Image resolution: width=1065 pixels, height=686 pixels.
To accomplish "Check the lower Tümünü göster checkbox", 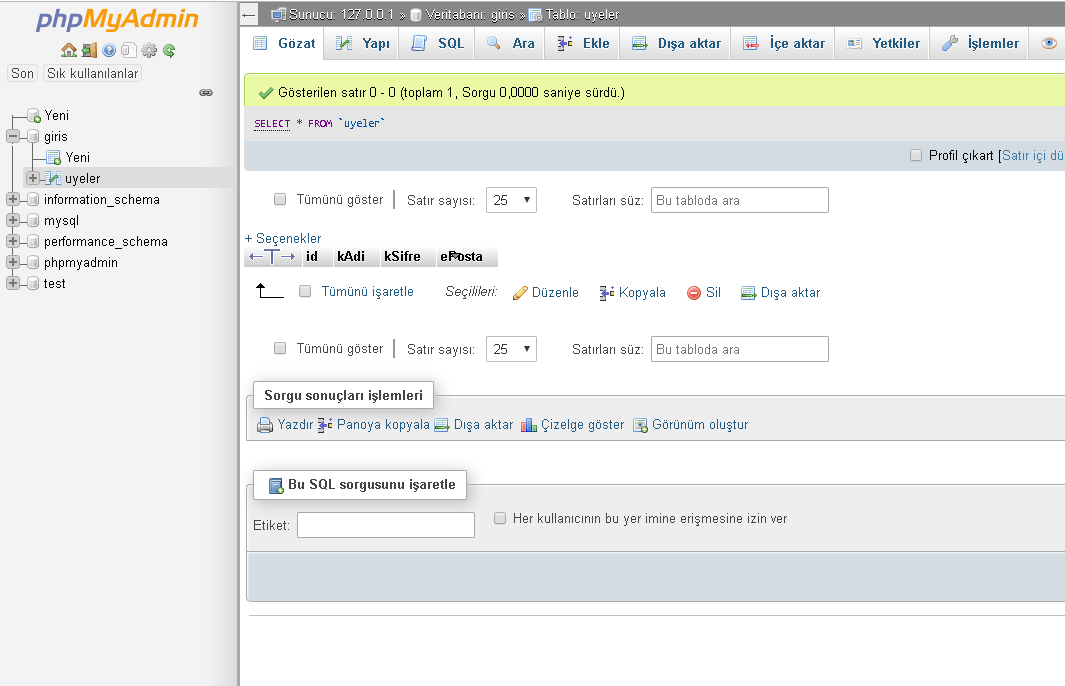I will click(280, 348).
